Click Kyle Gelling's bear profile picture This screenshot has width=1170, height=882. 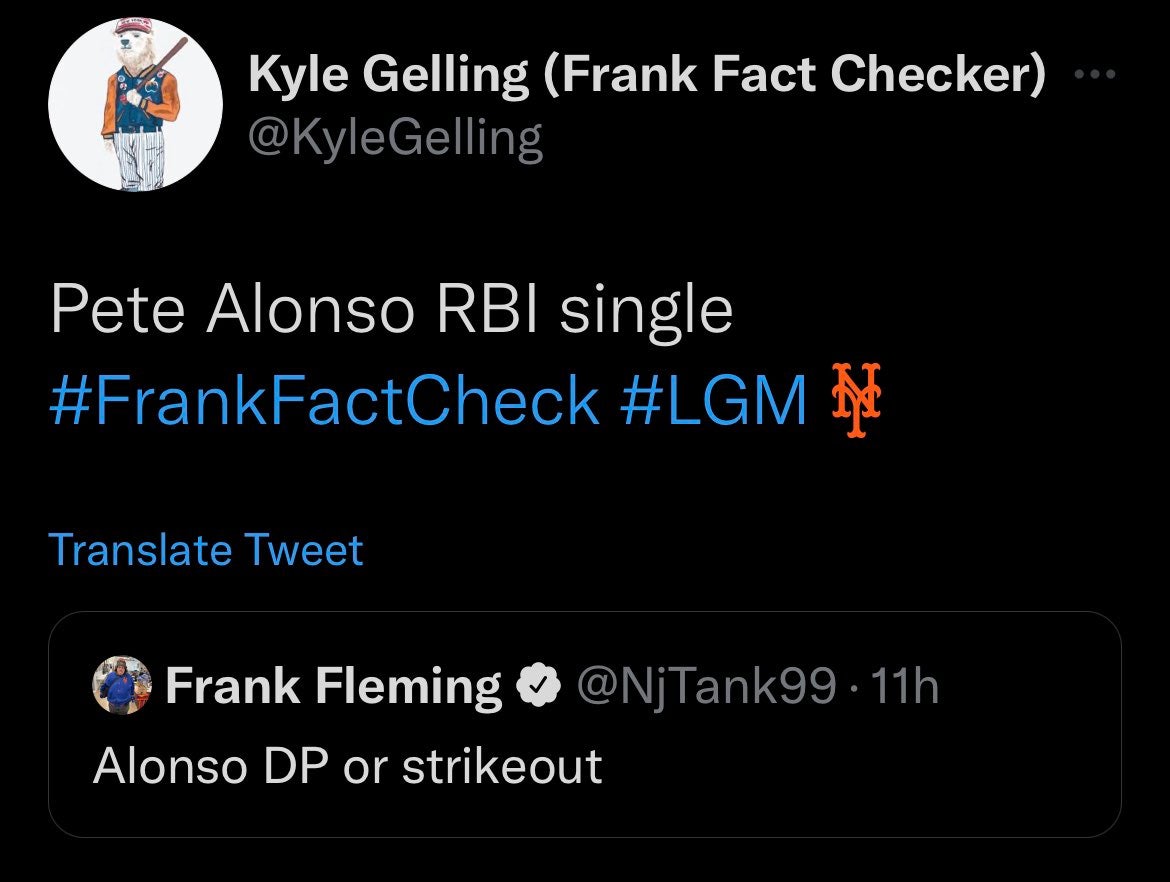[135, 104]
